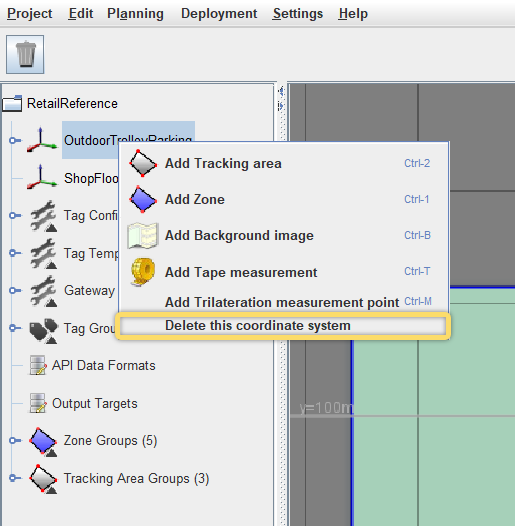This screenshot has width=515, height=526.
Task: Select the API Data Formats database icon
Action: pos(38,365)
